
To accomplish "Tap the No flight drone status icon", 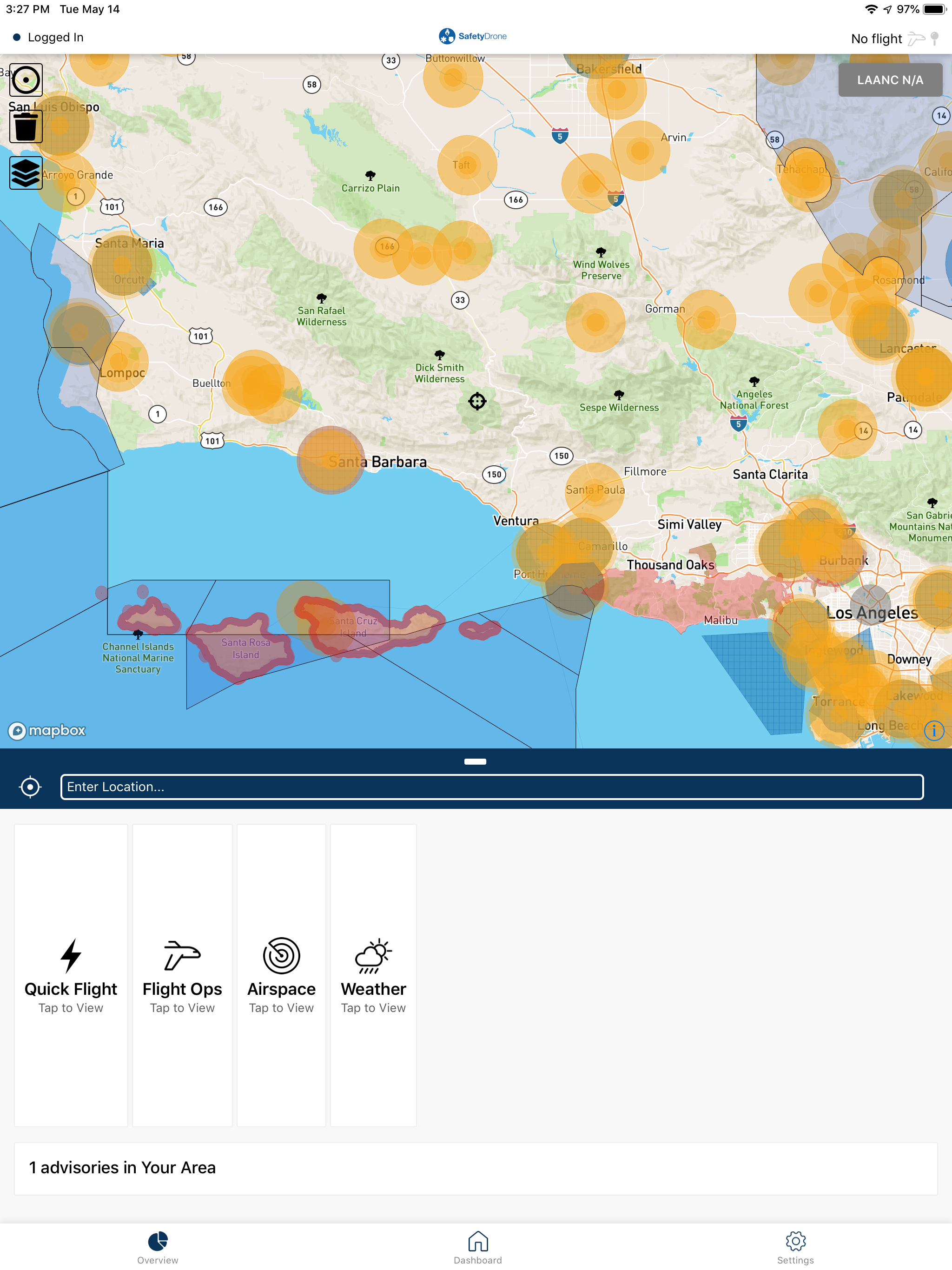I will 916,39.
